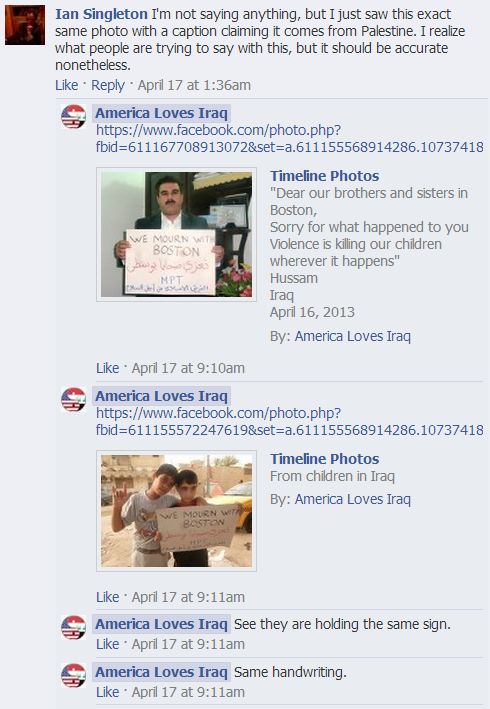Screen dimensions: 490x709
Task: Open first Timeline Photos album title
Action: tap(325, 176)
